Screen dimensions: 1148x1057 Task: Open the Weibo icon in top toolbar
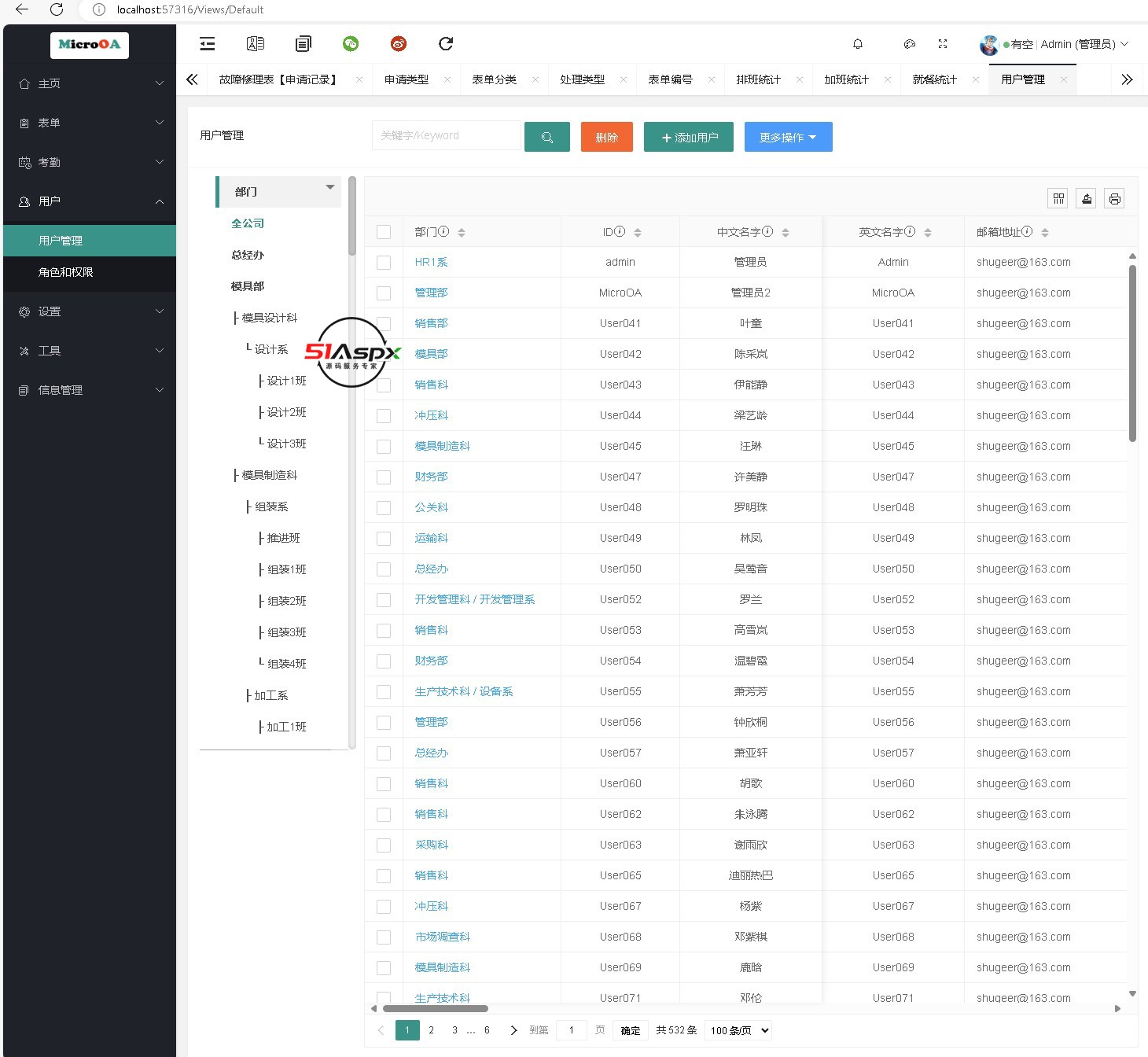(399, 44)
